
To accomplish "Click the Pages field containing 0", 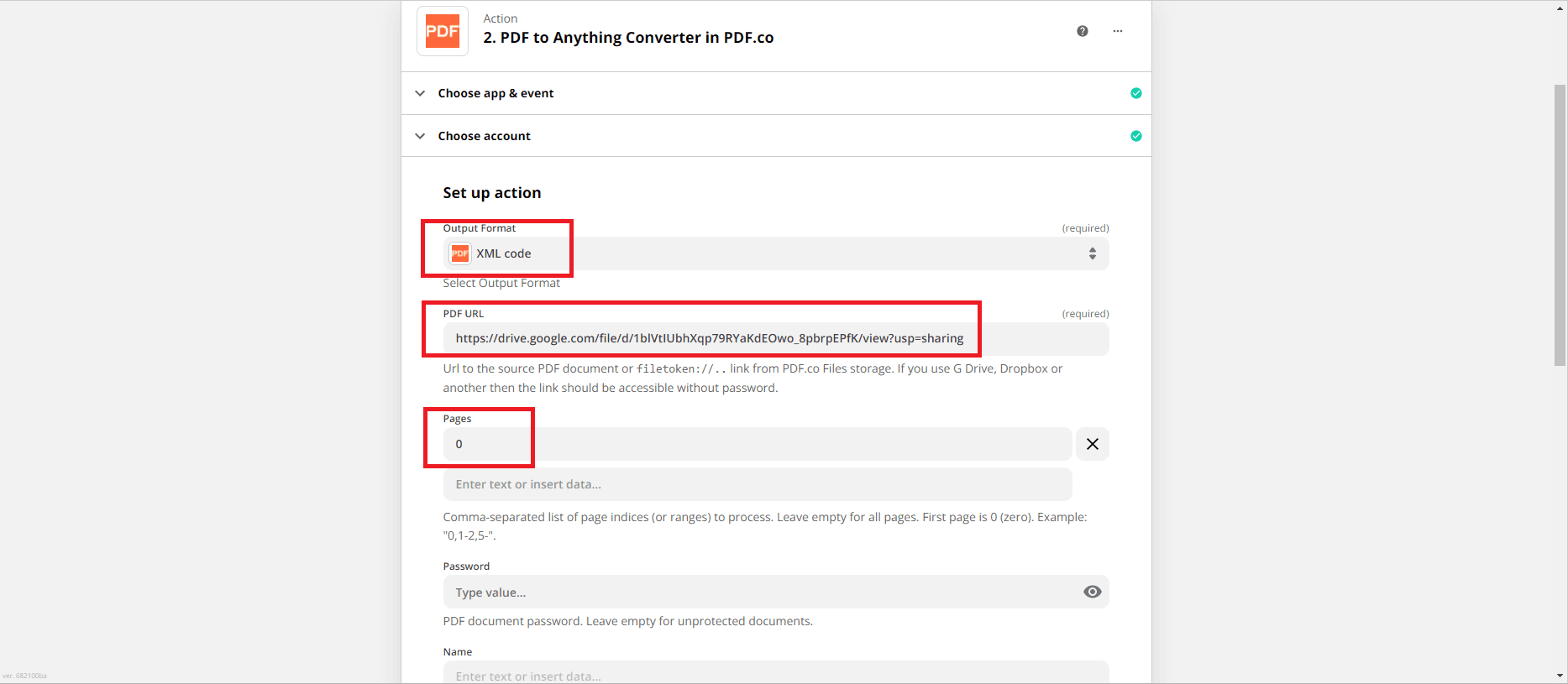I will (x=756, y=444).
